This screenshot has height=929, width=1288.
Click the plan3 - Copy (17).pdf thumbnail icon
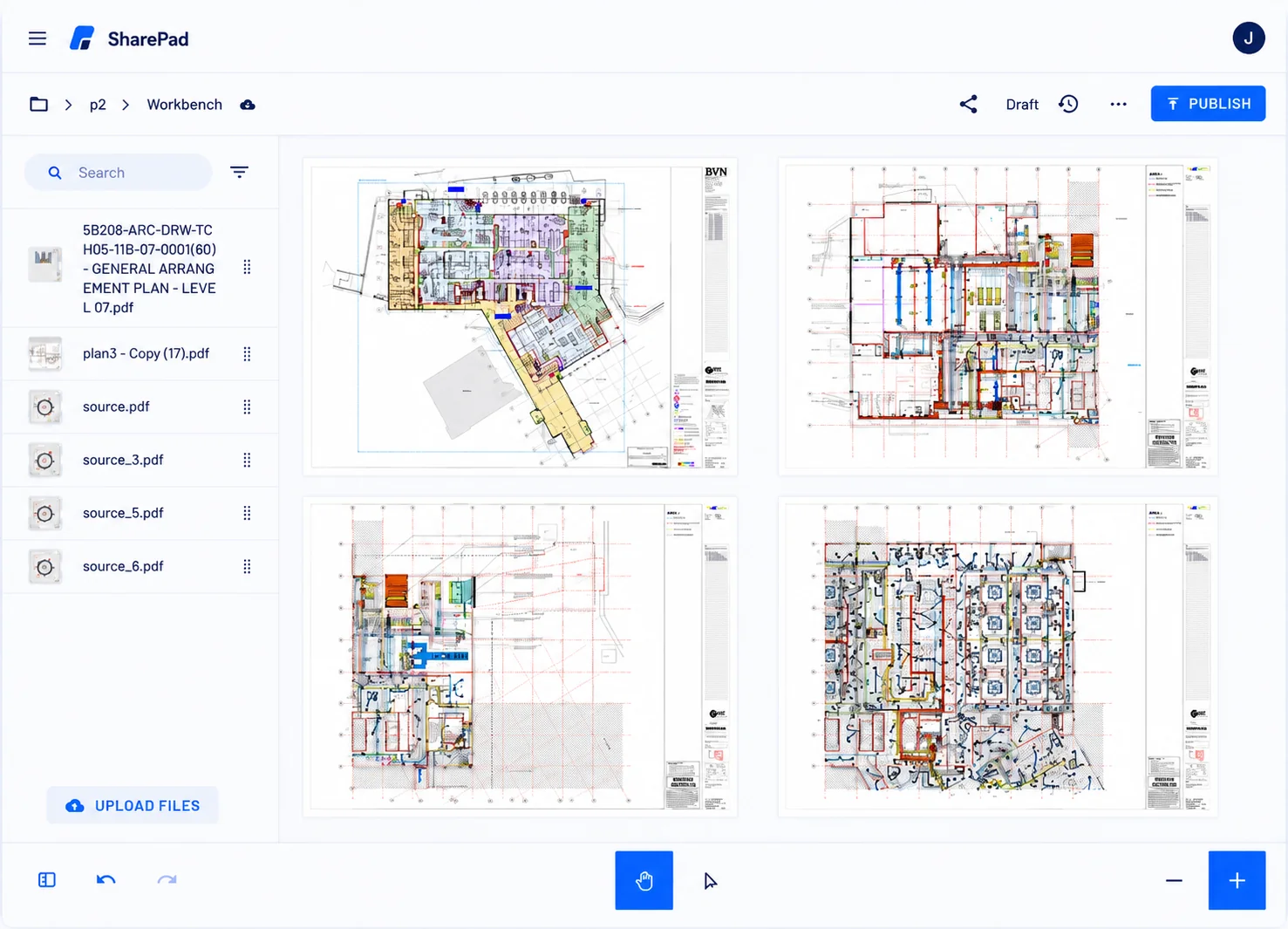click(45, 354)
